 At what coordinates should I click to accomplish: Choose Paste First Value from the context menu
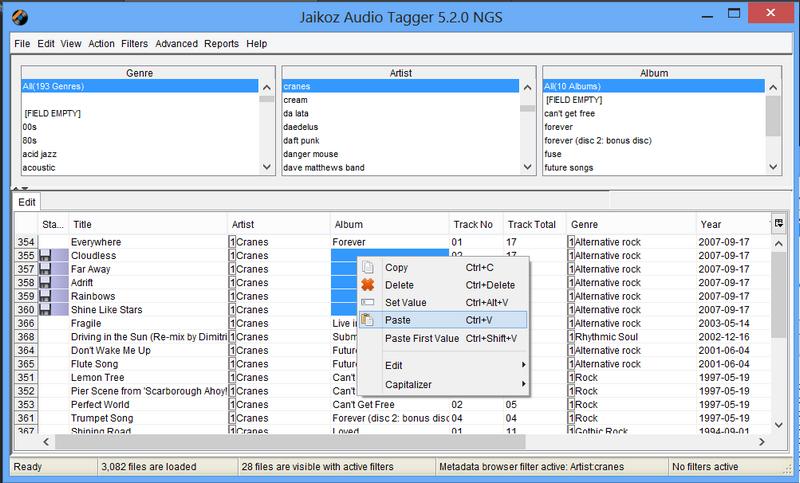coord(443,338)
